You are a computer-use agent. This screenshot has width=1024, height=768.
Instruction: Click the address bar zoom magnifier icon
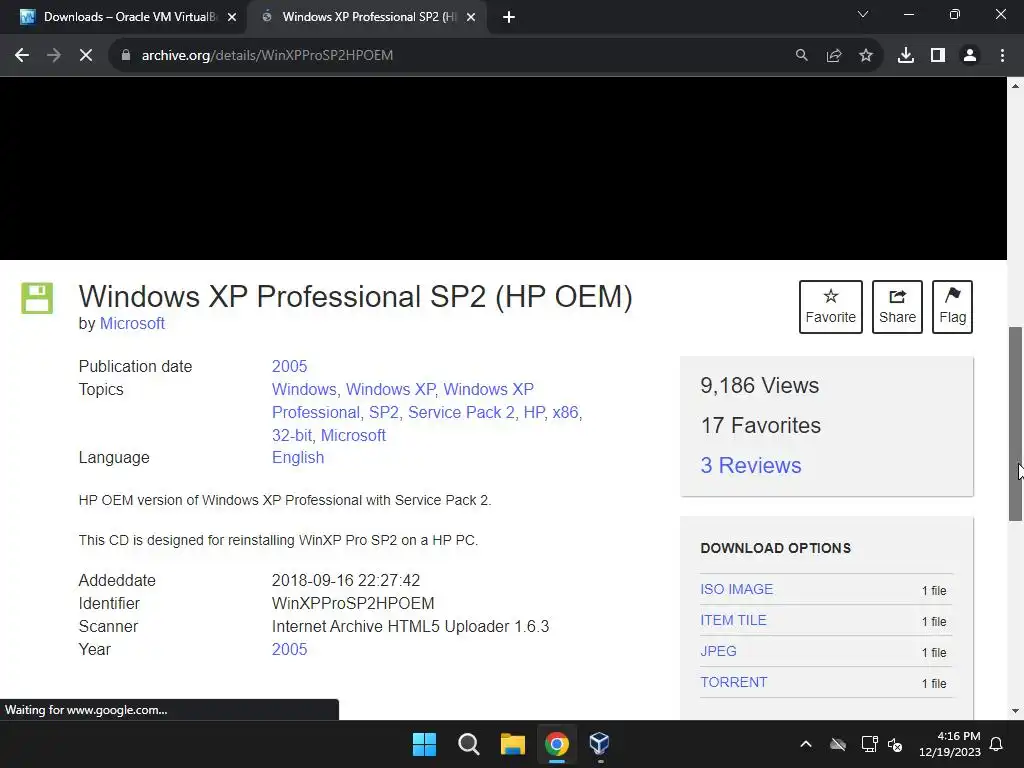(801, 56)
